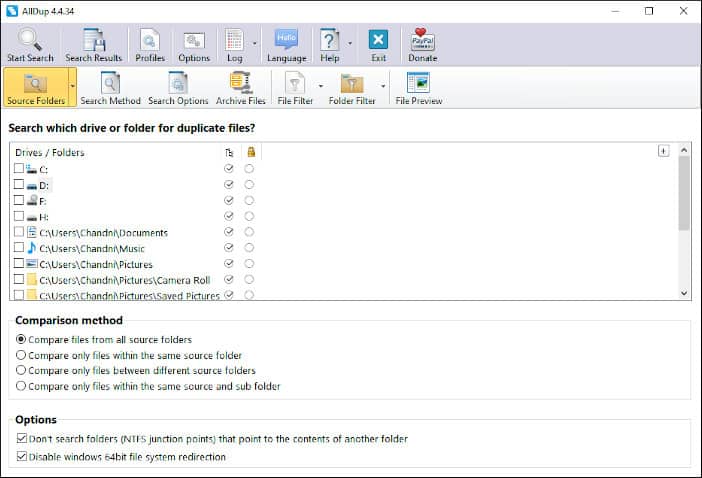Click the folder list scroll down arrow
The width and height of the screenshot is (702, 478).
coord(684,293)
